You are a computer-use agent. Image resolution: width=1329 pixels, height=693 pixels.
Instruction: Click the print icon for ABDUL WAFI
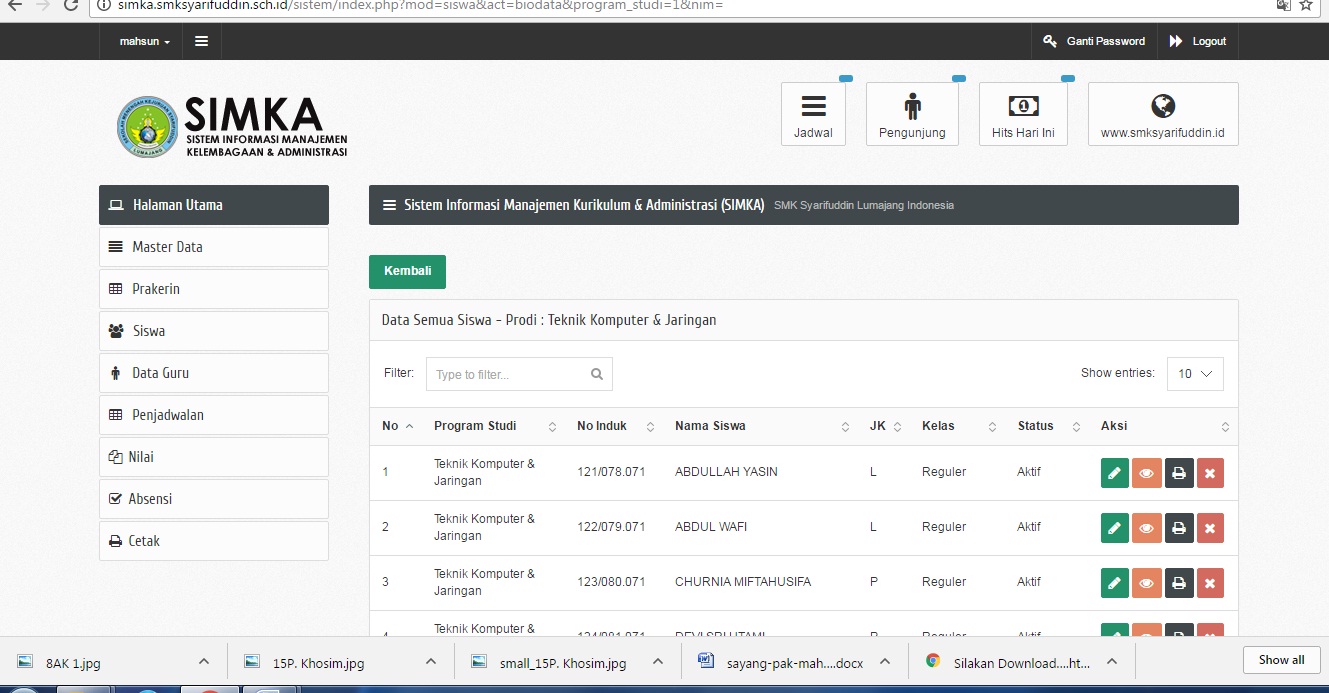(x=1179, y=528)
